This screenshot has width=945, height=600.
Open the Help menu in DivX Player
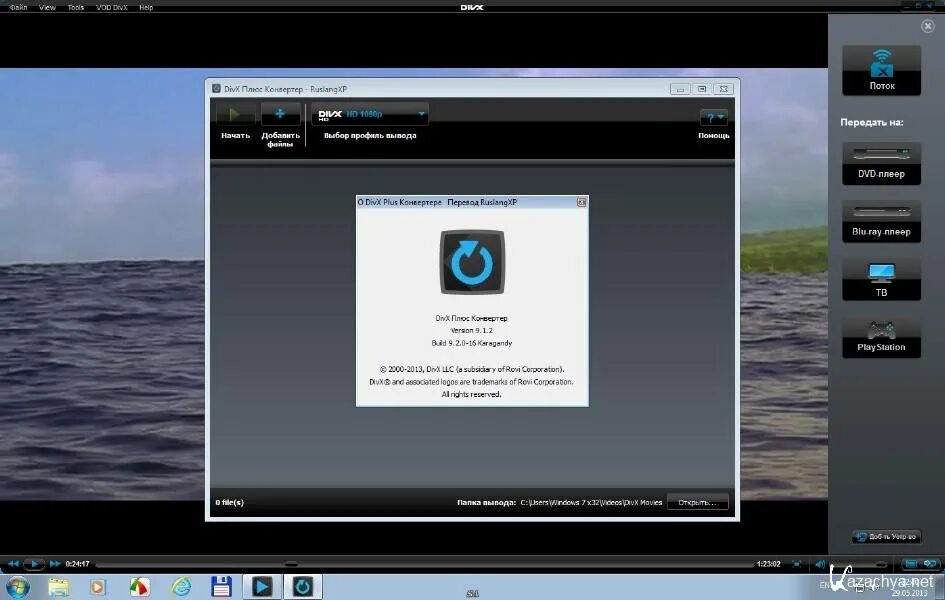point(146,7)
